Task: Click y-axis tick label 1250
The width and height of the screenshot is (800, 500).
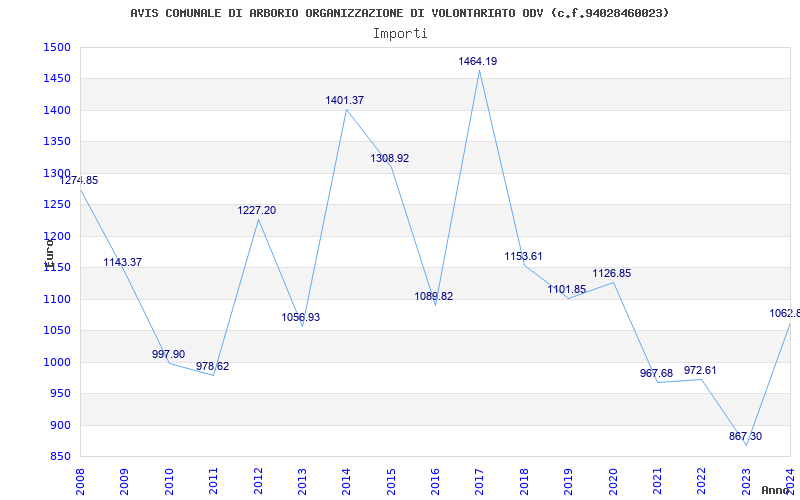Action: [x=57, y=205]
